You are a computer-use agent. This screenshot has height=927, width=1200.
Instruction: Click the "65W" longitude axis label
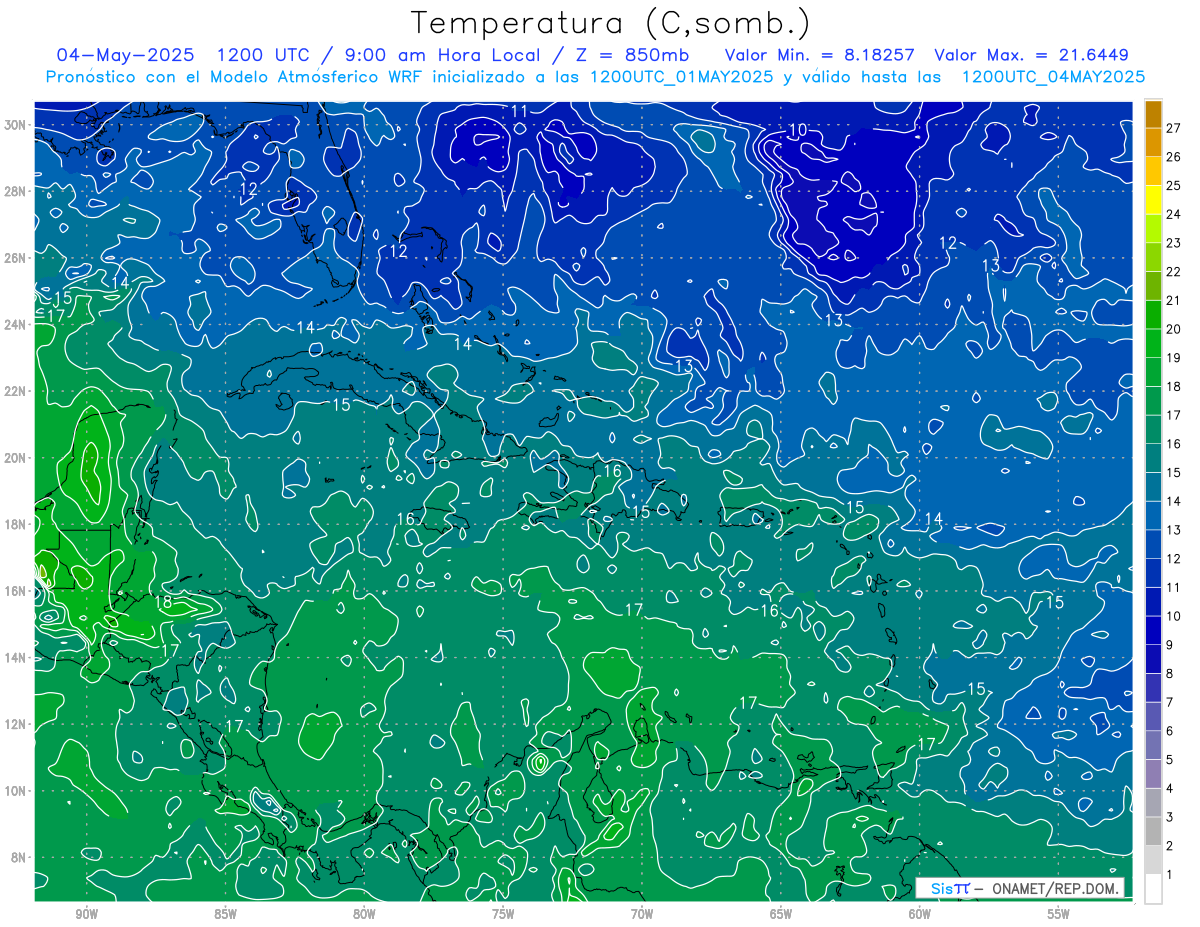(x=781, y=914)
